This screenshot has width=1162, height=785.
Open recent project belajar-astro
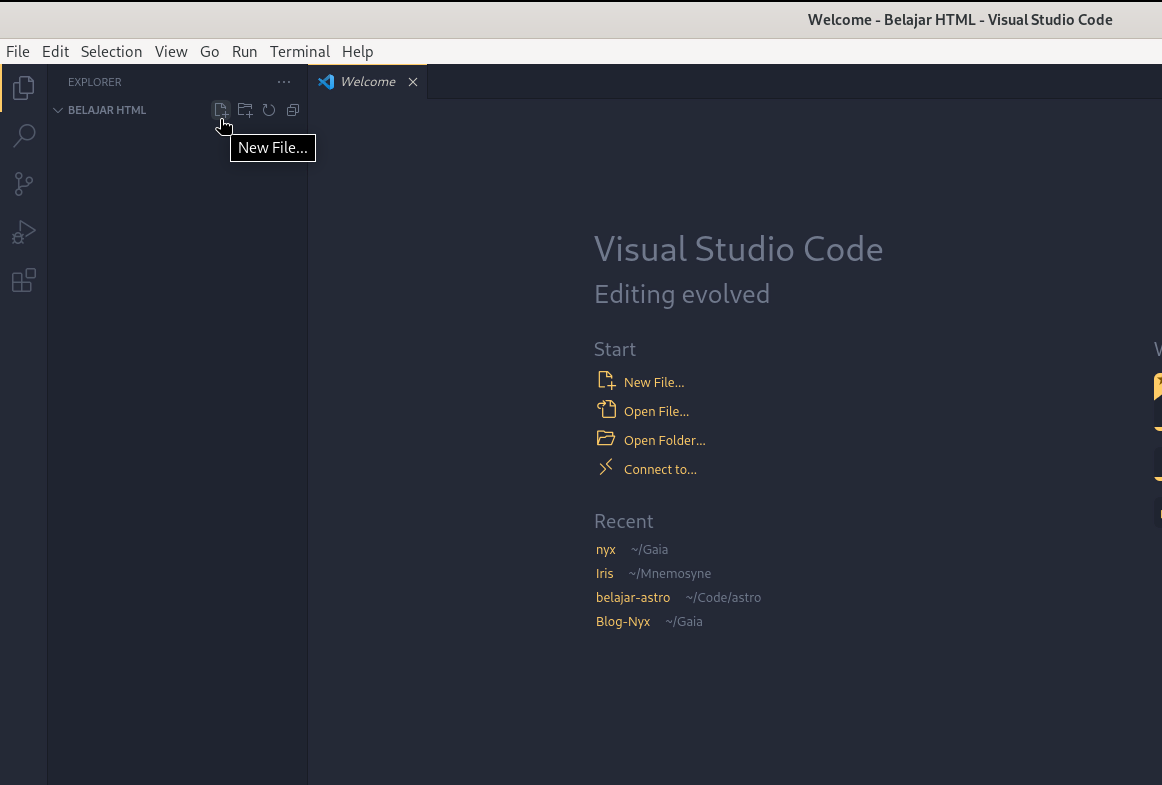633,597
